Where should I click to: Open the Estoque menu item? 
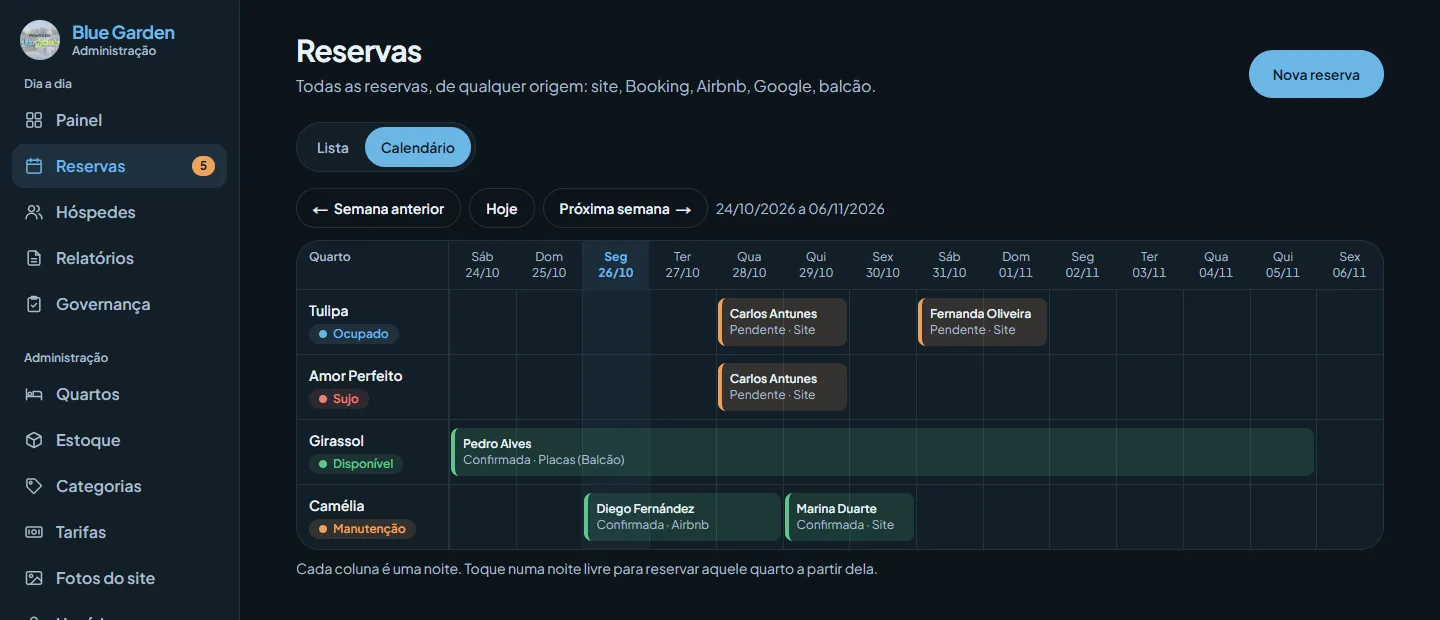tap(119, 440)
